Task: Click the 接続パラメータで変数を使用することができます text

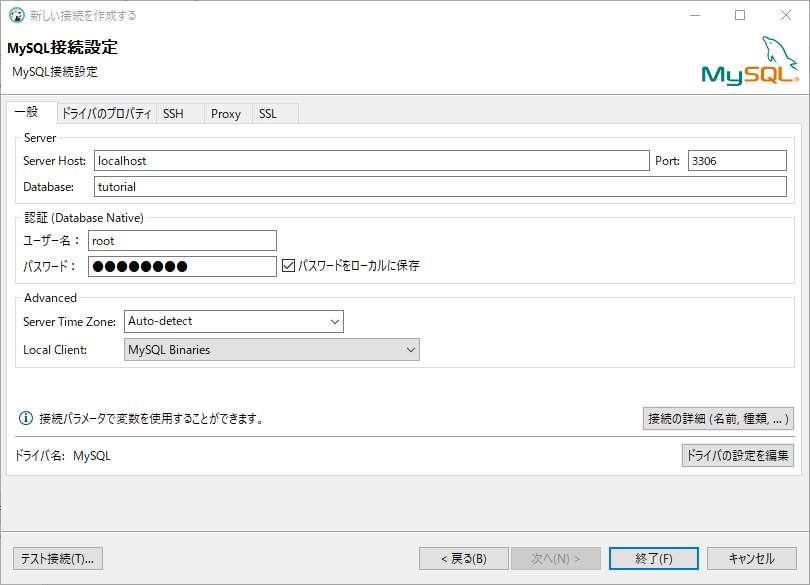Action: click(151, 419)
